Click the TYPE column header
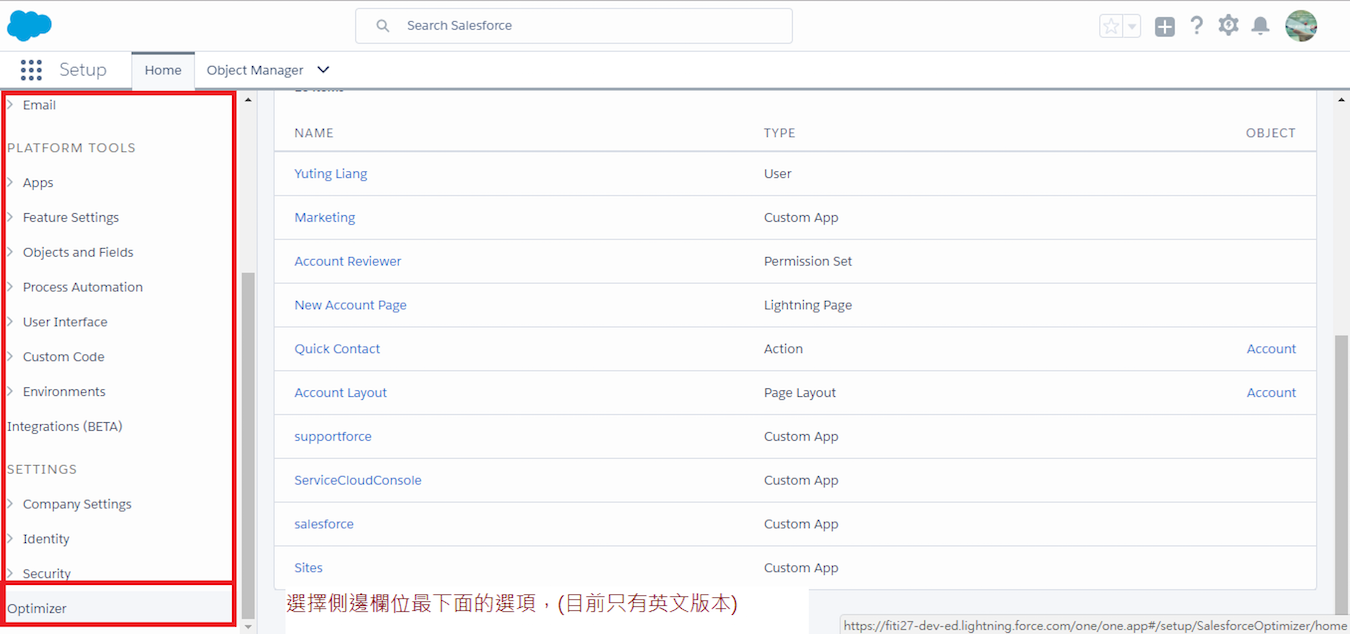 point(780,133)
